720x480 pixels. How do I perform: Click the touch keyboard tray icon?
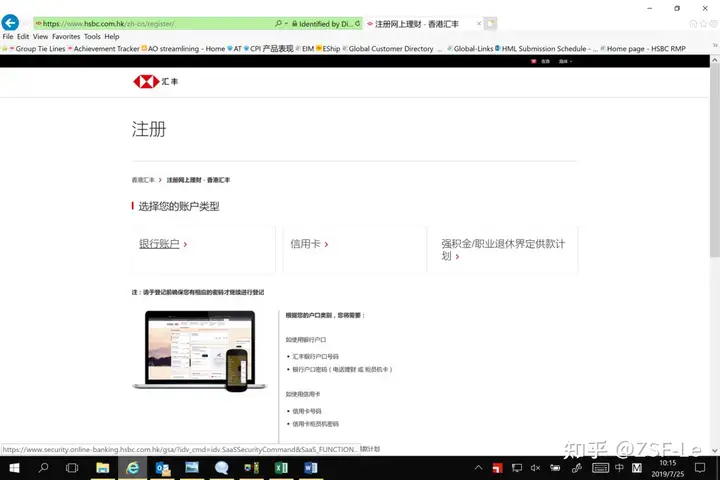[x=600, y=468]
